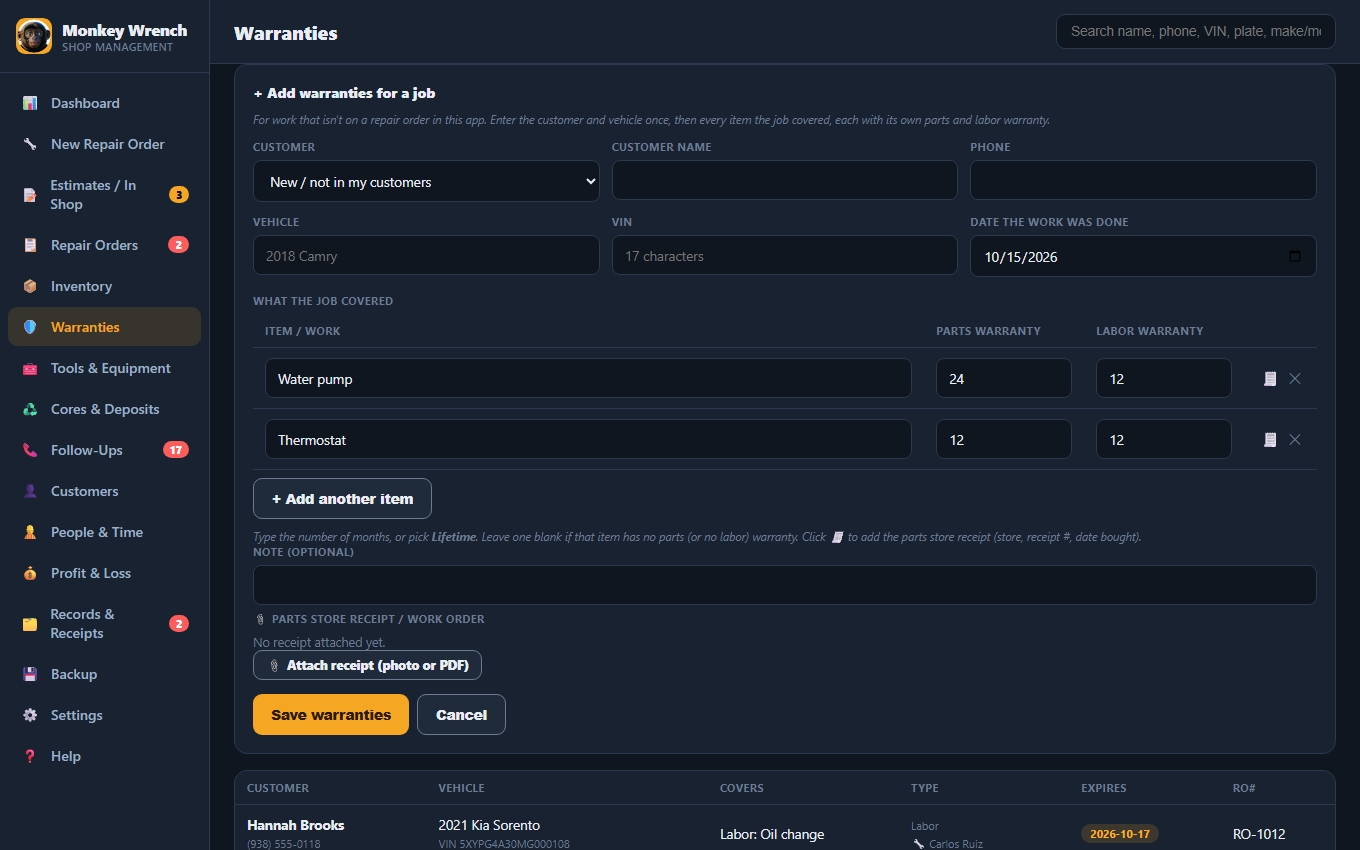This screenshot has width=1360, height=850.
Task: Remove the Thermostat item row
Action: click(x=1295, y=440)
